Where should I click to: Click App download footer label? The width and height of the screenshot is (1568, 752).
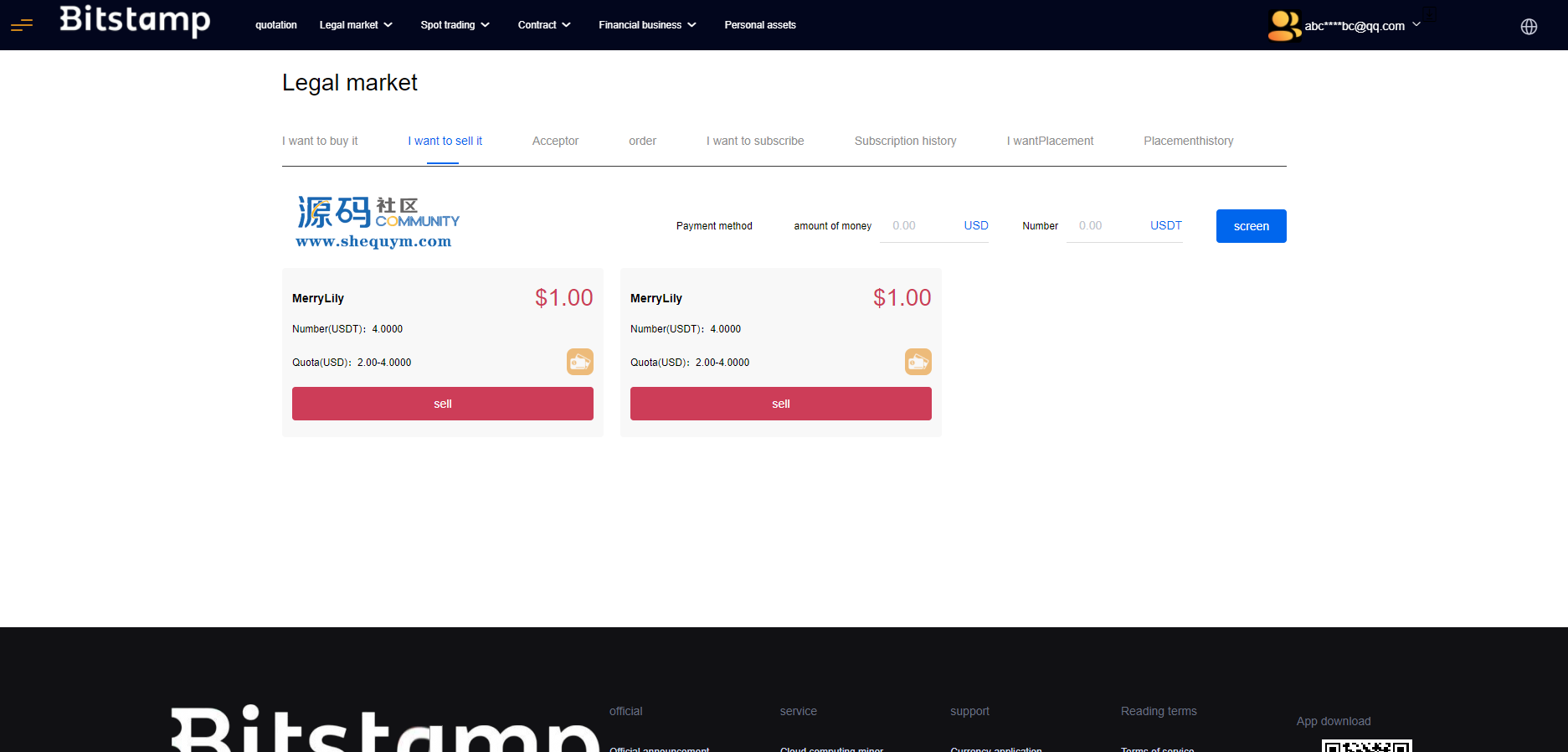1334,721
